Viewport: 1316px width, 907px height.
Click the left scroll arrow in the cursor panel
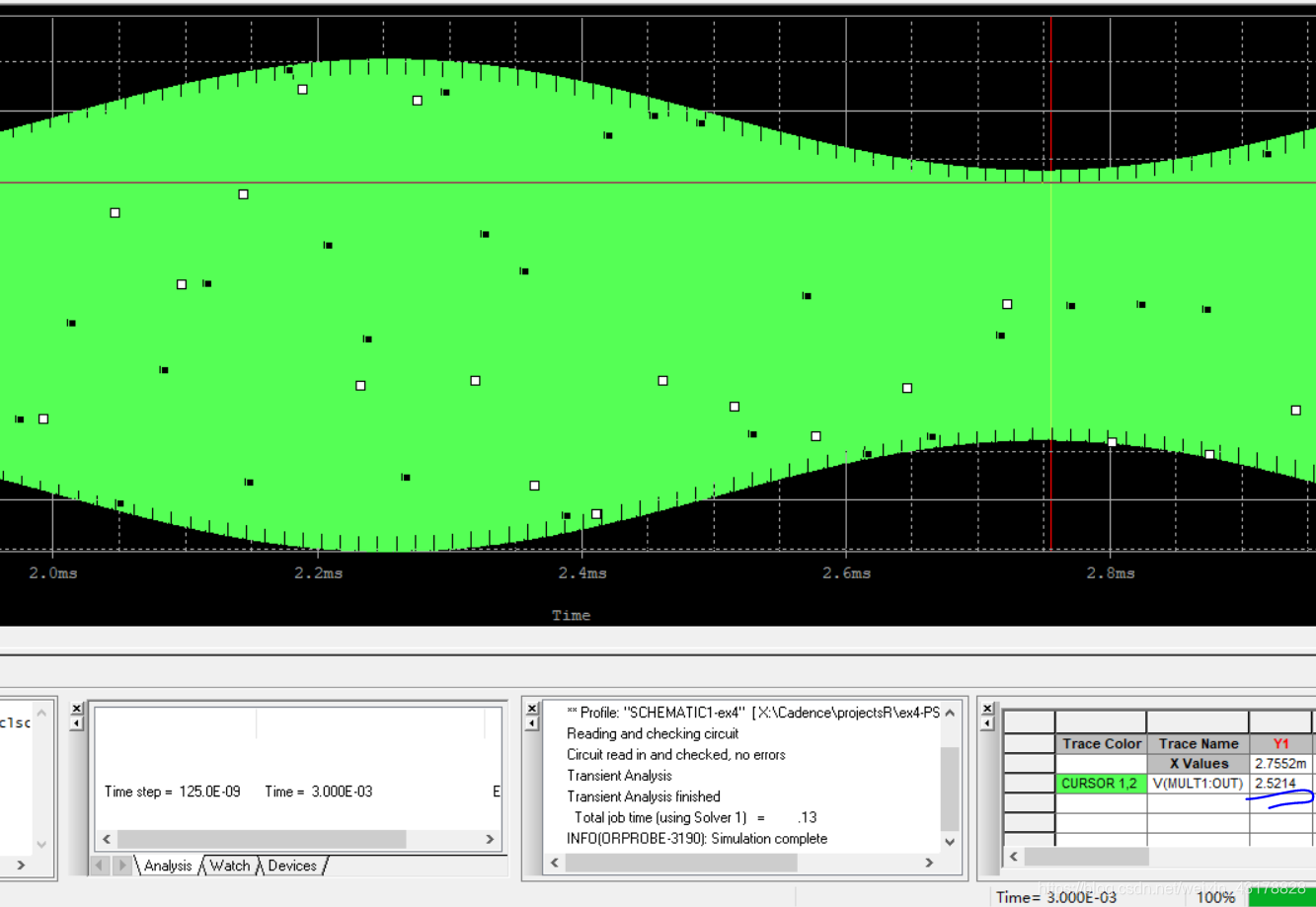1014,856
